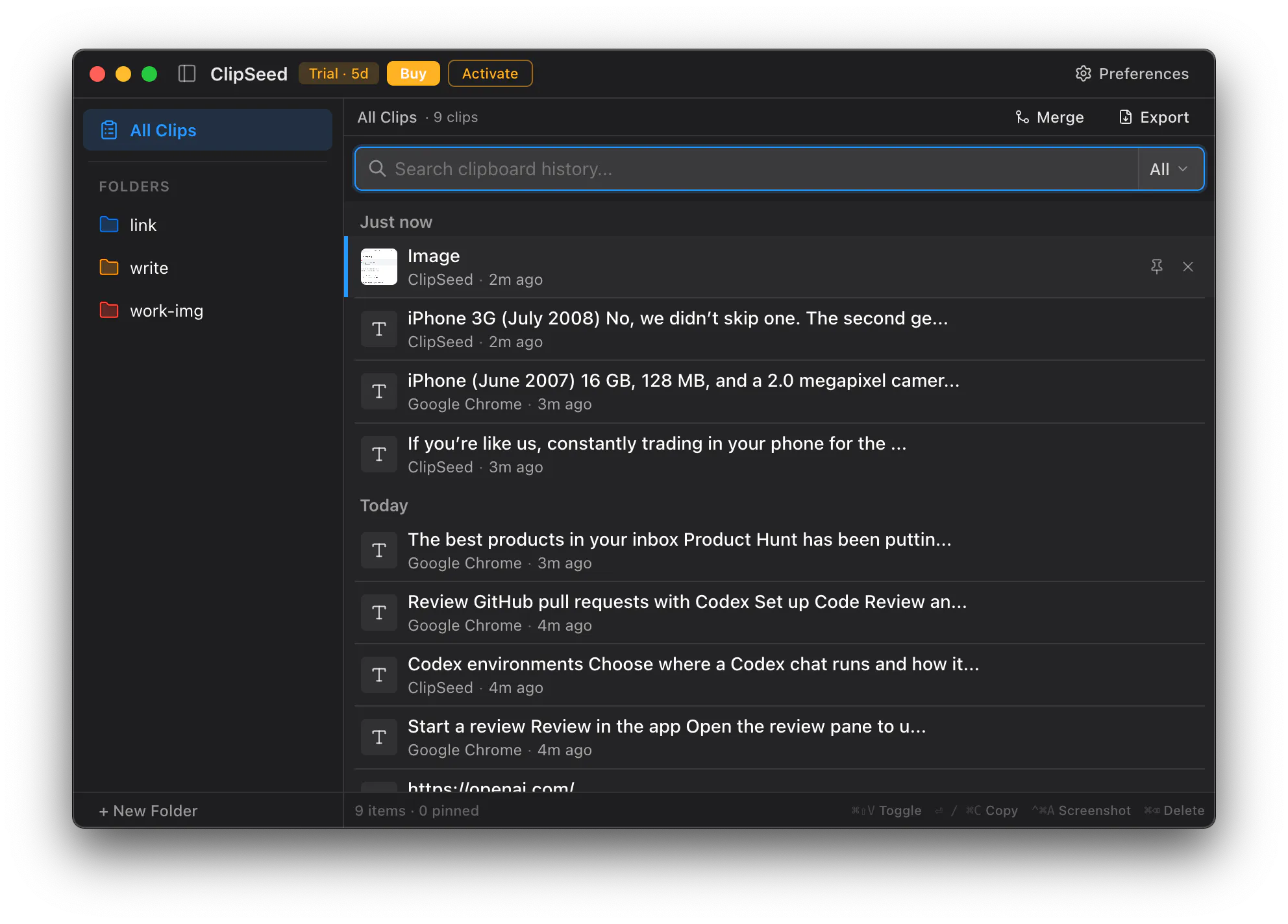Viewport: 1288px width, 924px height.
Task: Select All Clips in sidebar
Action: point(208,130)
